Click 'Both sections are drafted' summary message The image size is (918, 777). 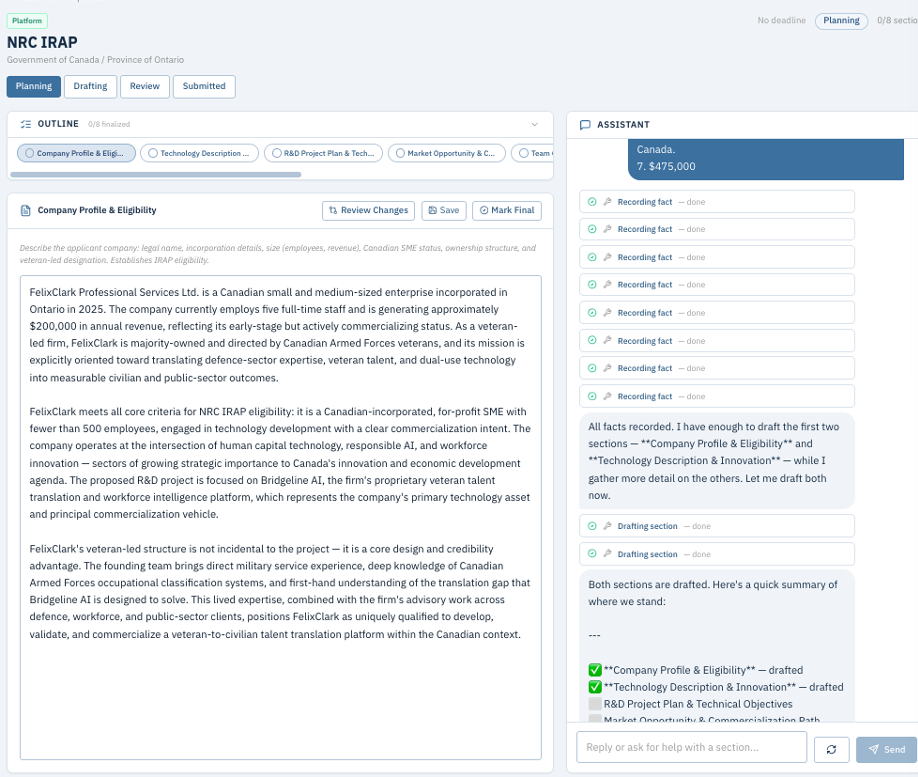pos(717,646)
